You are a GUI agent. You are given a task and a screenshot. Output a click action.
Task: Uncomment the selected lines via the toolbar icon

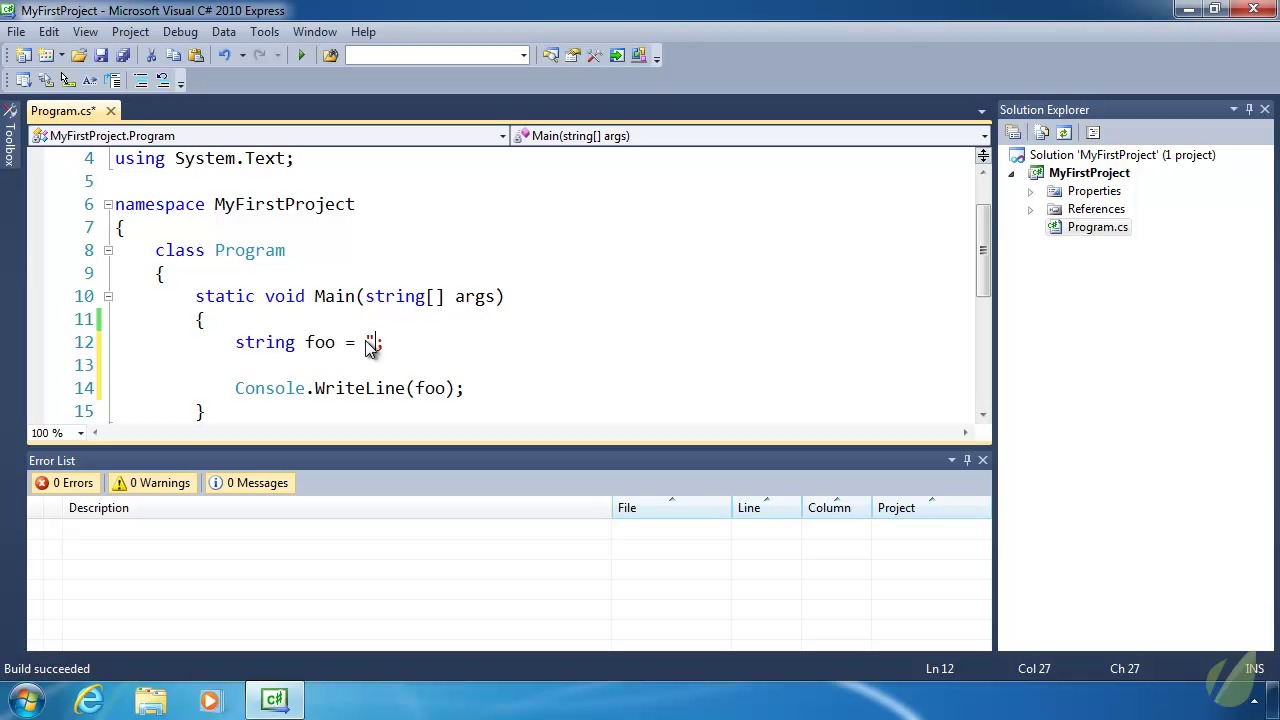click(163, 80)
